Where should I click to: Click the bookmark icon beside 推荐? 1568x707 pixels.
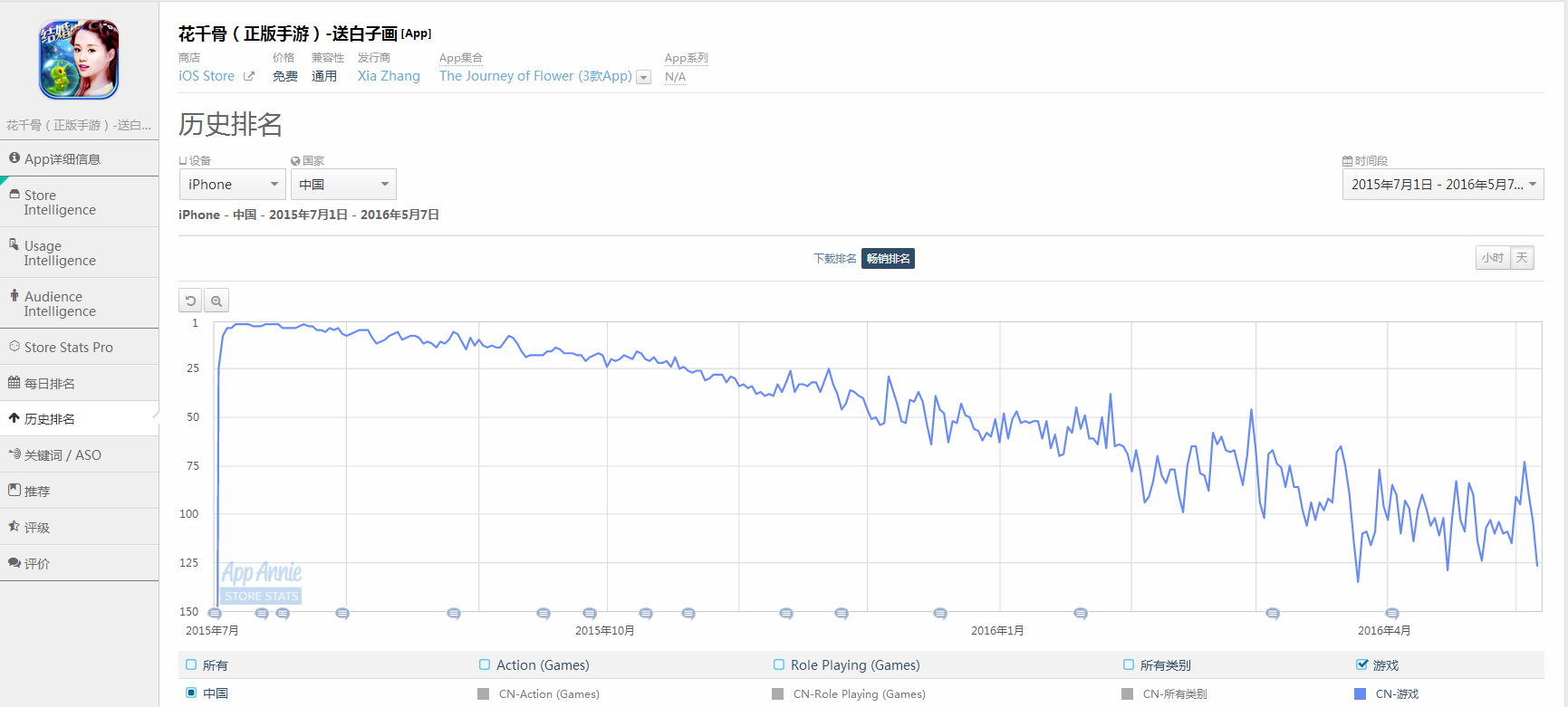click(x=14, y=490)
